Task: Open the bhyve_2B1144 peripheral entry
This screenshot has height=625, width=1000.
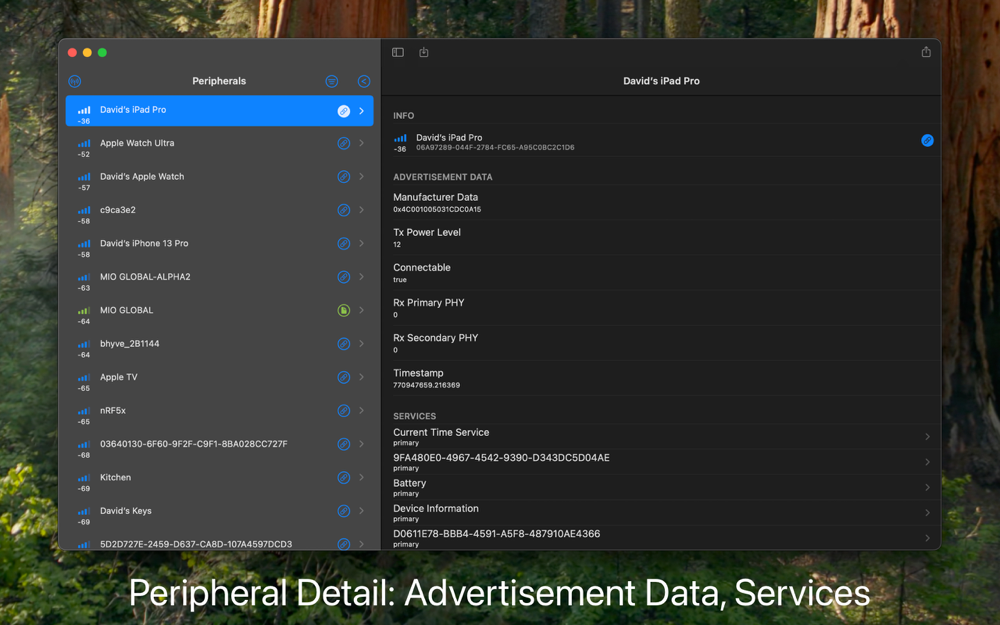Action: click(x=219, y=348)
